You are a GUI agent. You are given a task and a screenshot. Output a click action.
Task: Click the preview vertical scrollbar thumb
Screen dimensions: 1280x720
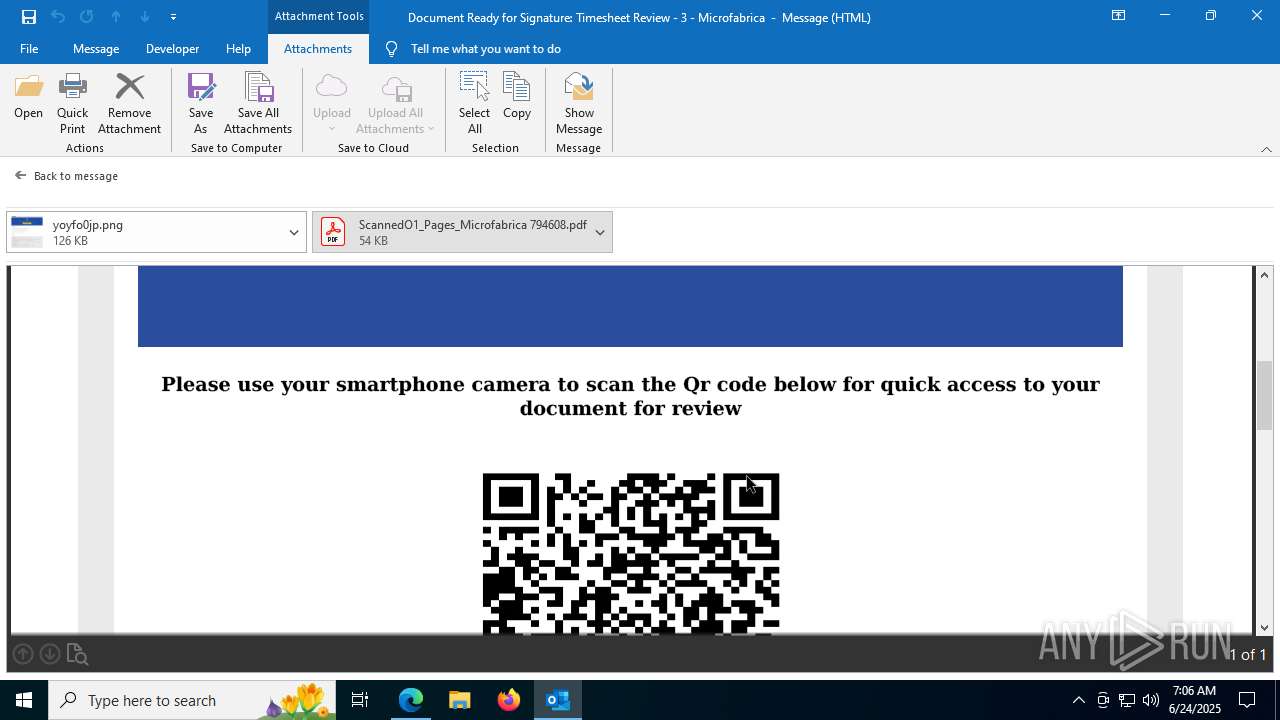(1264, 396)
